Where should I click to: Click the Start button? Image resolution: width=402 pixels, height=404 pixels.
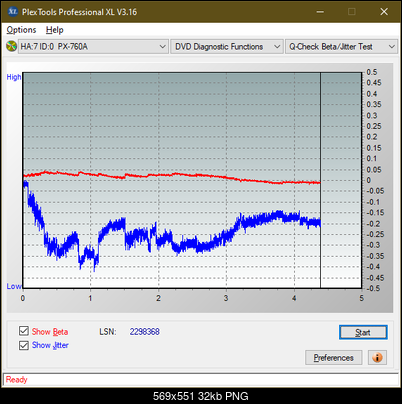363,332
